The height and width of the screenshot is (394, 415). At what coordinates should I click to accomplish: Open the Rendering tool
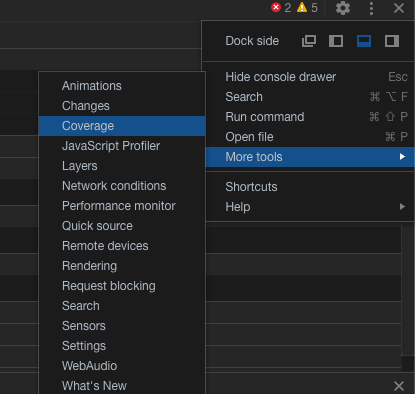pyautogui.click(x=122, y=266)
